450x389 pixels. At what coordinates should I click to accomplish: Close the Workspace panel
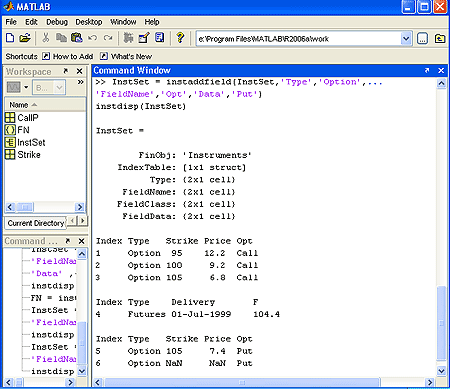click(x=79, y=71)
